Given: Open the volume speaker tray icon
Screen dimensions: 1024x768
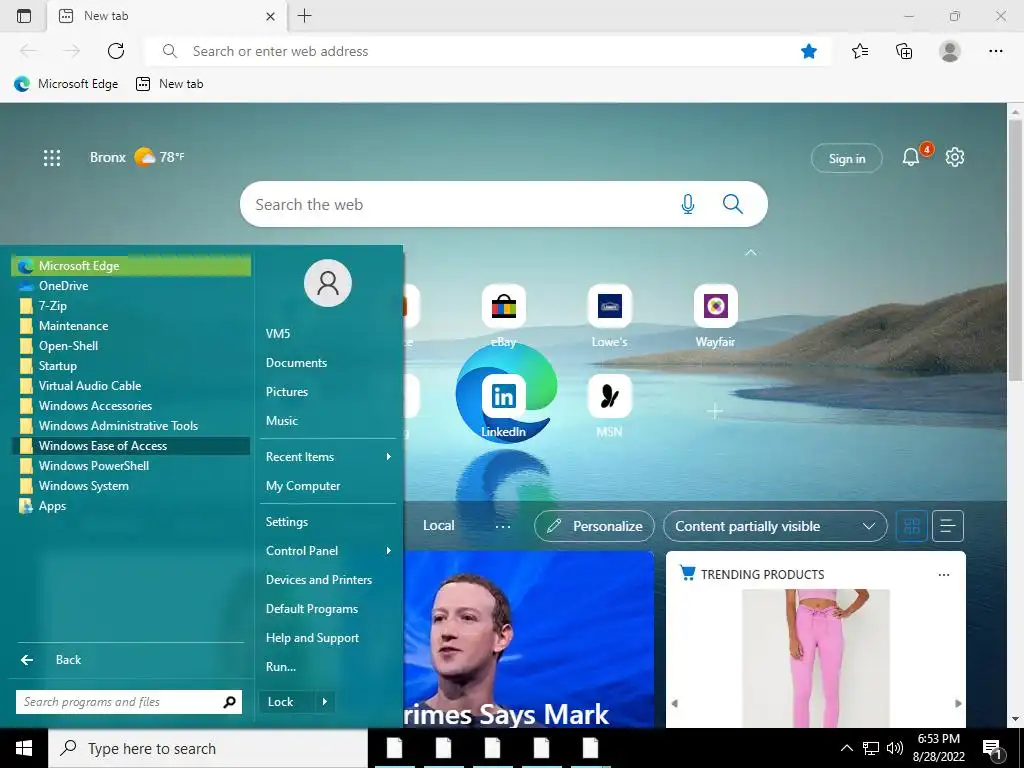Looking at the screenshot, I should coord(895,748).
